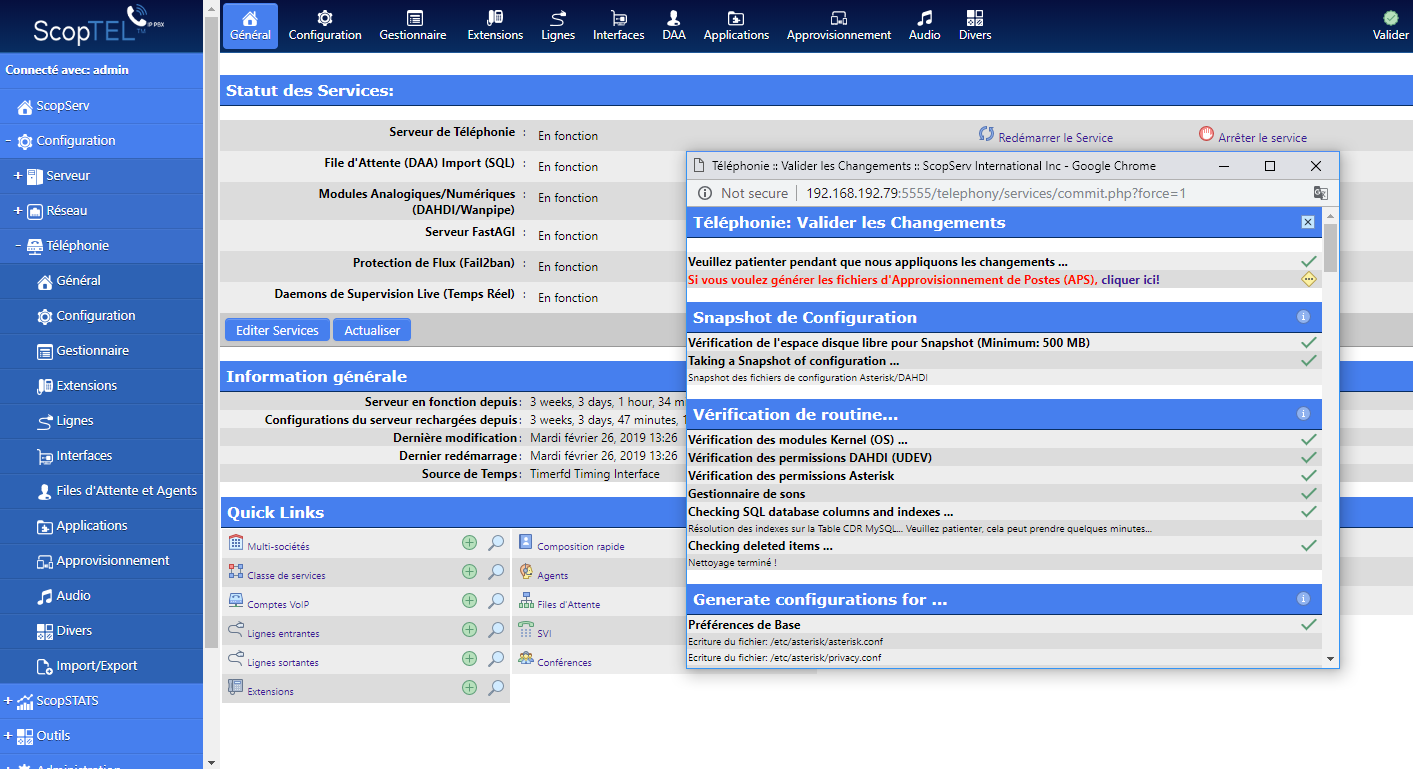Click the info icon in Snapshot de Configuration header
This screenshot has height=769, width=1413.
(x=1303, y=317)
